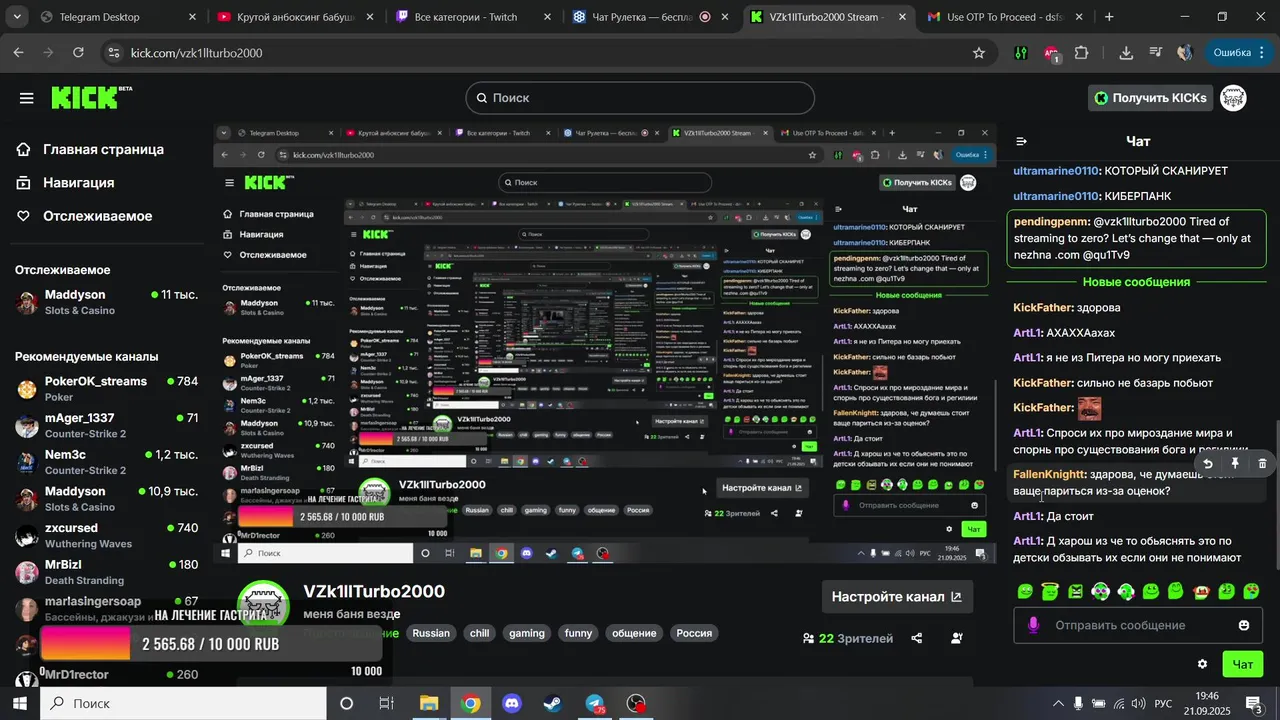Screen dimensions: 1280x720
Task: Open the tab search dropdown arrow
Action: tap(19, 17)
